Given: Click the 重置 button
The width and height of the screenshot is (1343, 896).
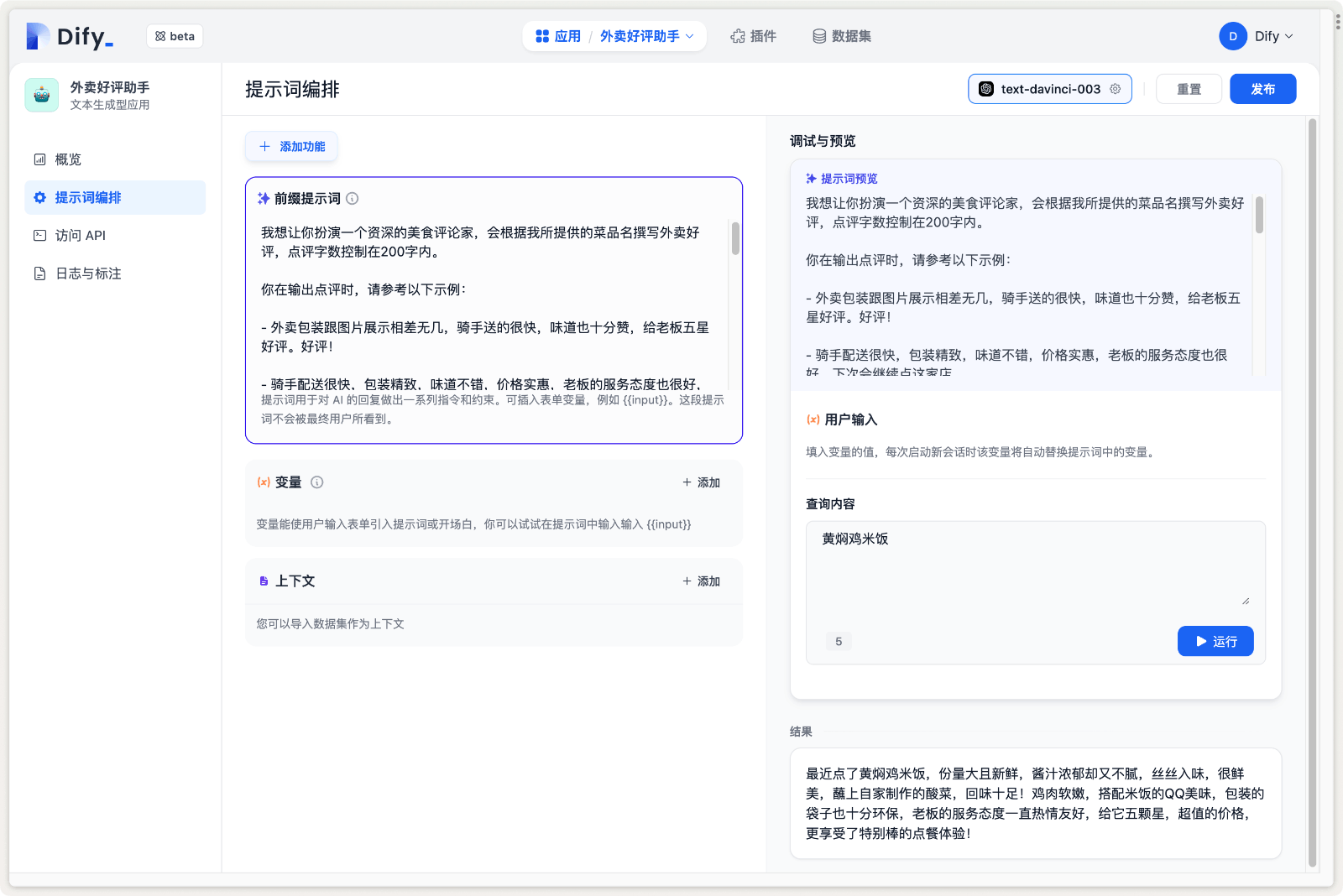Looking at the screenshot, I should (x=1188, y=89).
